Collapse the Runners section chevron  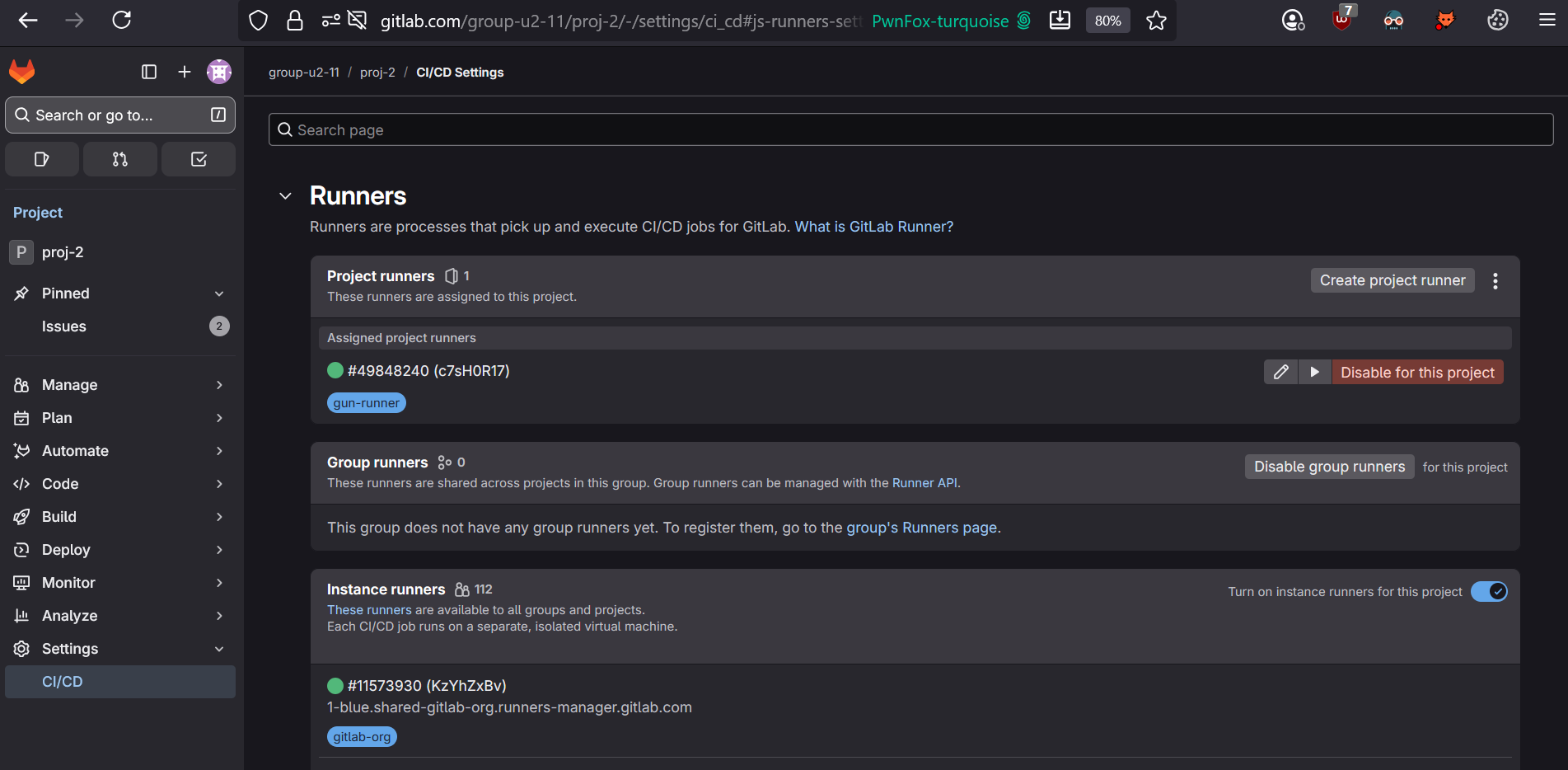pyautogui.click(x=285, y=196)
